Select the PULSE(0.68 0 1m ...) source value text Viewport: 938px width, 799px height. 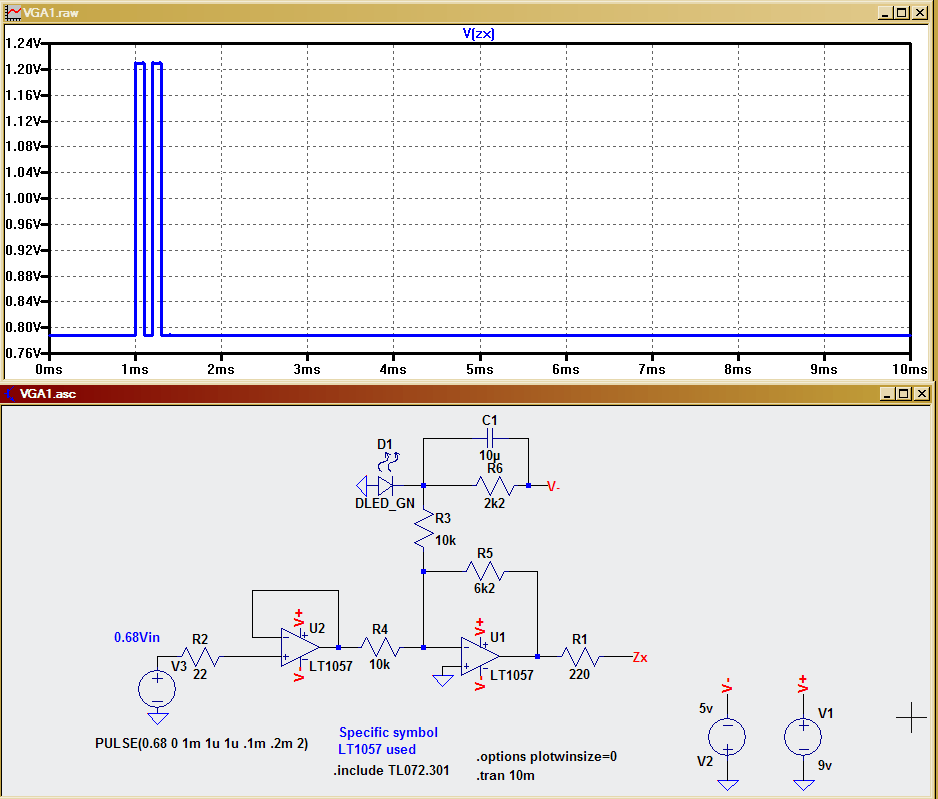coord(202,743)
